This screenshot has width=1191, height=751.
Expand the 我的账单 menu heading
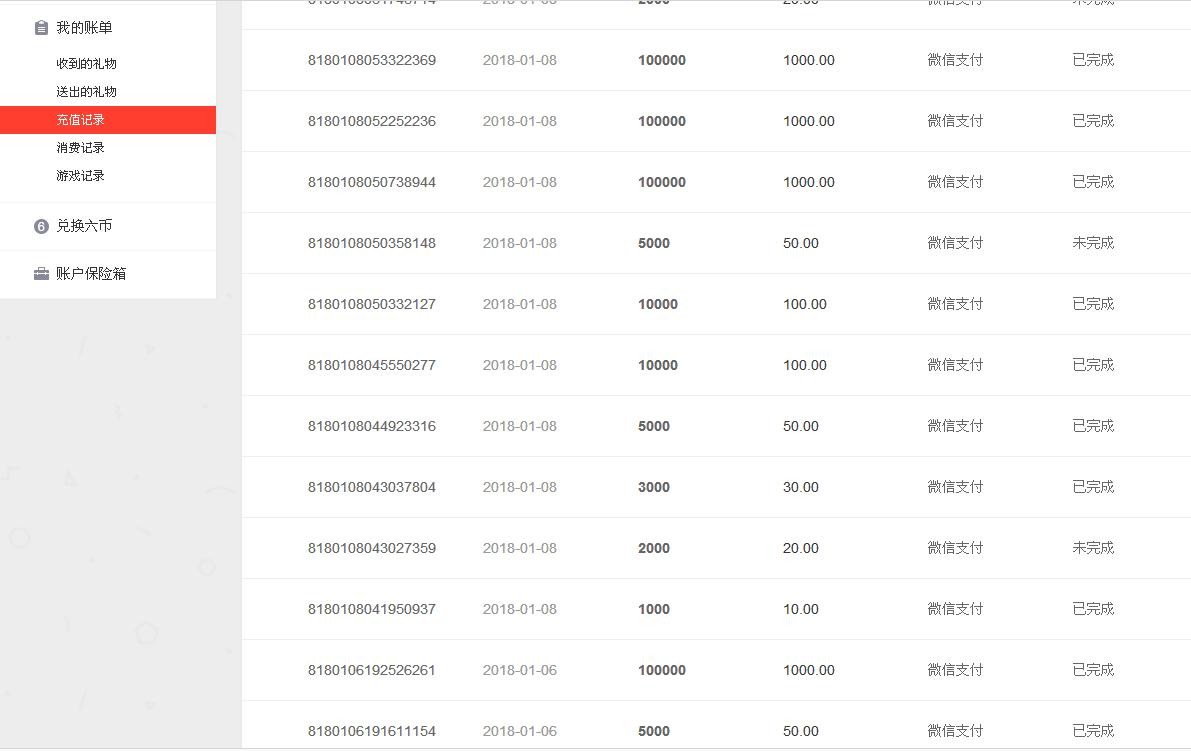[x=84, y=28]
